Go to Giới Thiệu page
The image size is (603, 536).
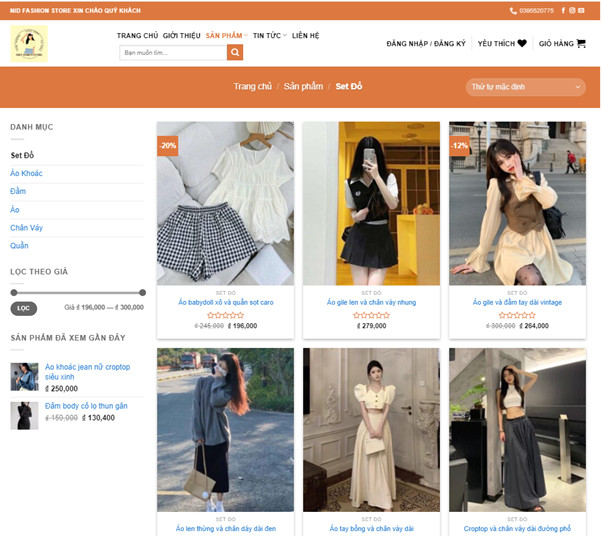pyautogui.click(x=181, y=35)
